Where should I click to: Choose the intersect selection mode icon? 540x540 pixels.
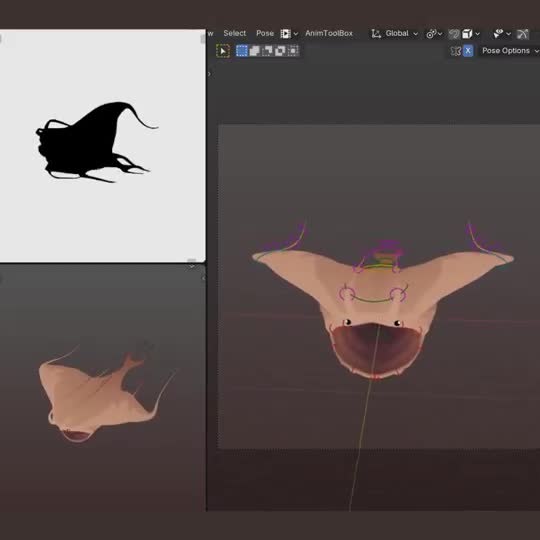[x=293, y=51]
